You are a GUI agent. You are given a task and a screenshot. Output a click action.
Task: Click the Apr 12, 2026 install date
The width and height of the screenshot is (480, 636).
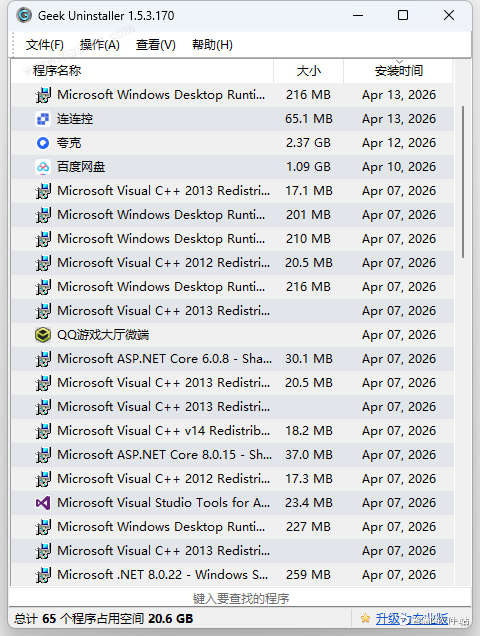point(399,143)
